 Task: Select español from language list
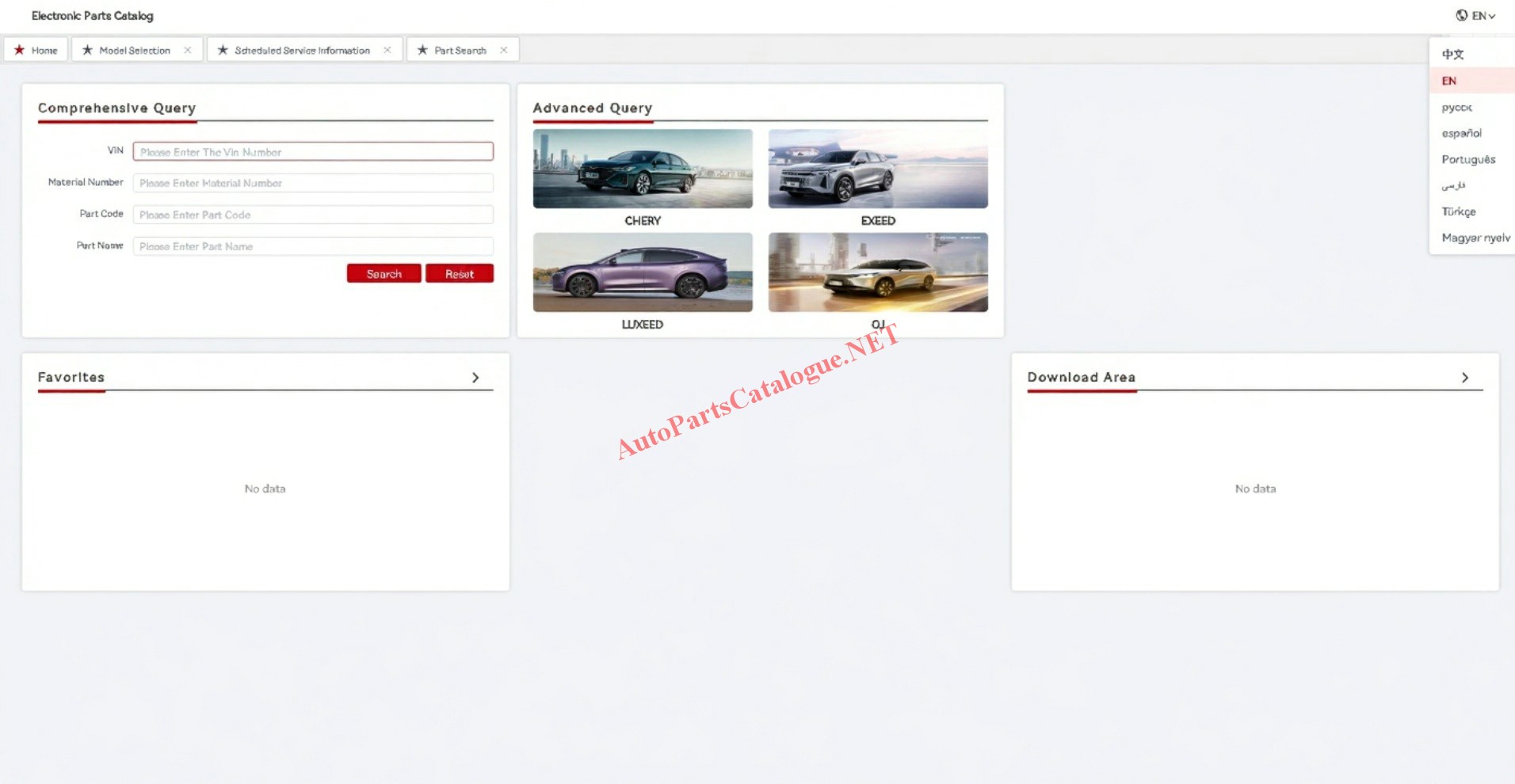[x=1461, y=133]
